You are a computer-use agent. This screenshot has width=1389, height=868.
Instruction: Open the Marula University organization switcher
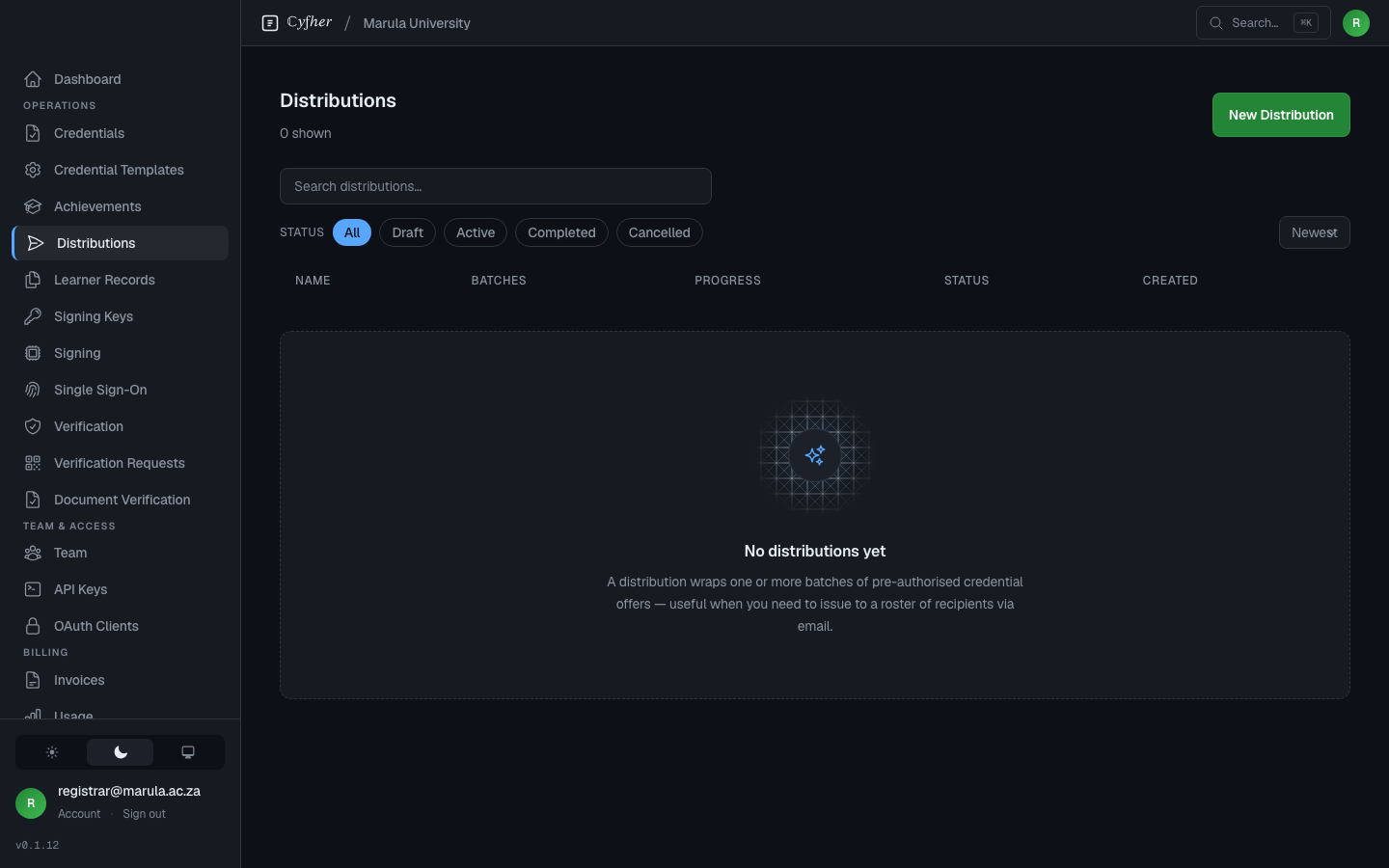click(417, 23)
